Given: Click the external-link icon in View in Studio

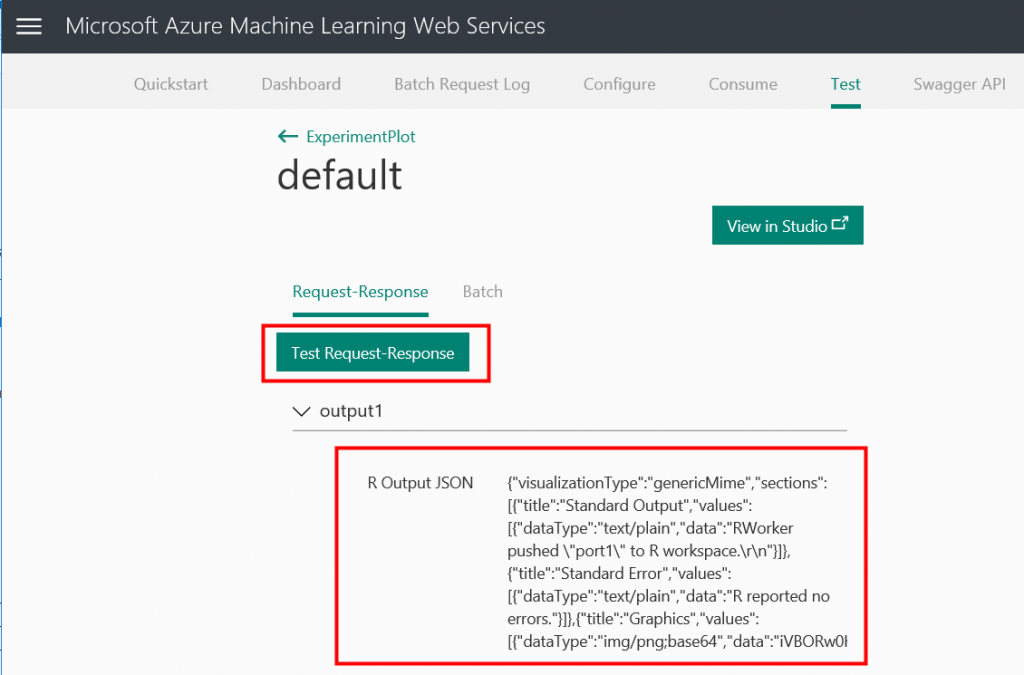Looking at the screenshot, I should click(840, 223).
